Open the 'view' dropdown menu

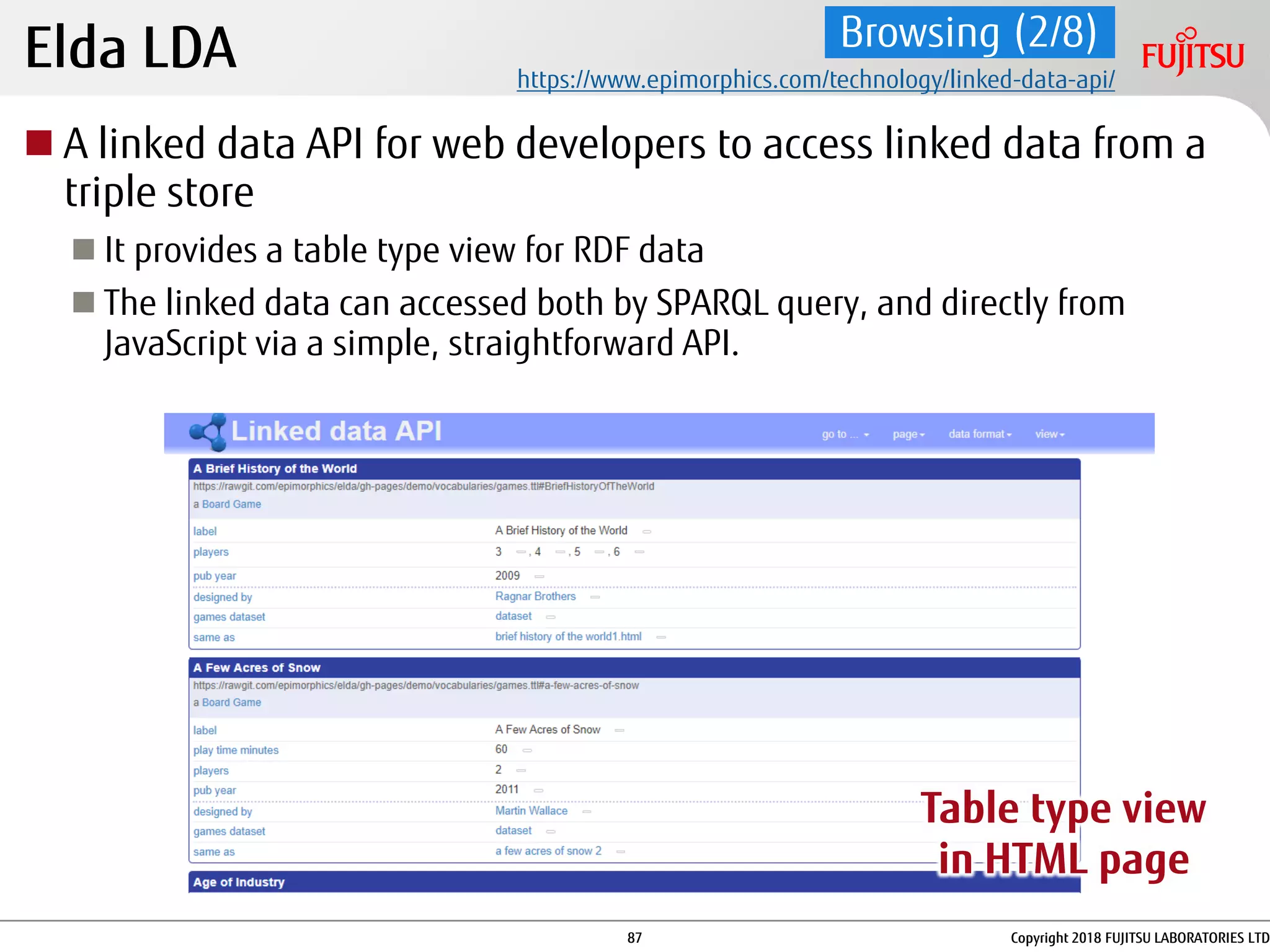pyautogui.click(x=1049, y=434)
